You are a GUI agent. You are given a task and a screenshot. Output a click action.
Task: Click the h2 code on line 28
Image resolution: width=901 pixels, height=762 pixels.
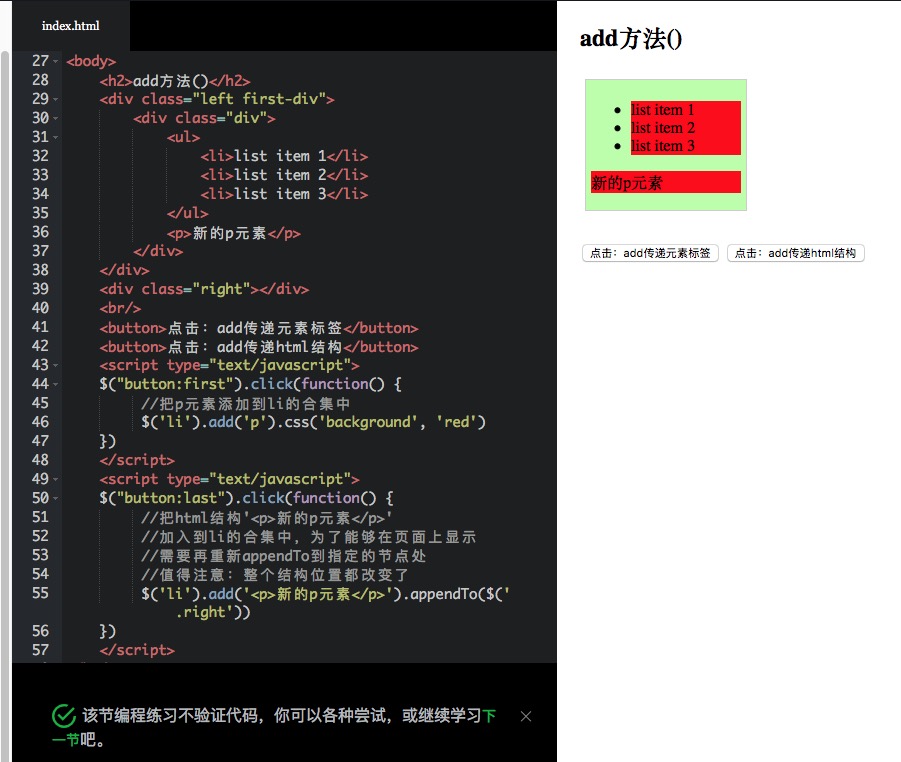point(175,80)
